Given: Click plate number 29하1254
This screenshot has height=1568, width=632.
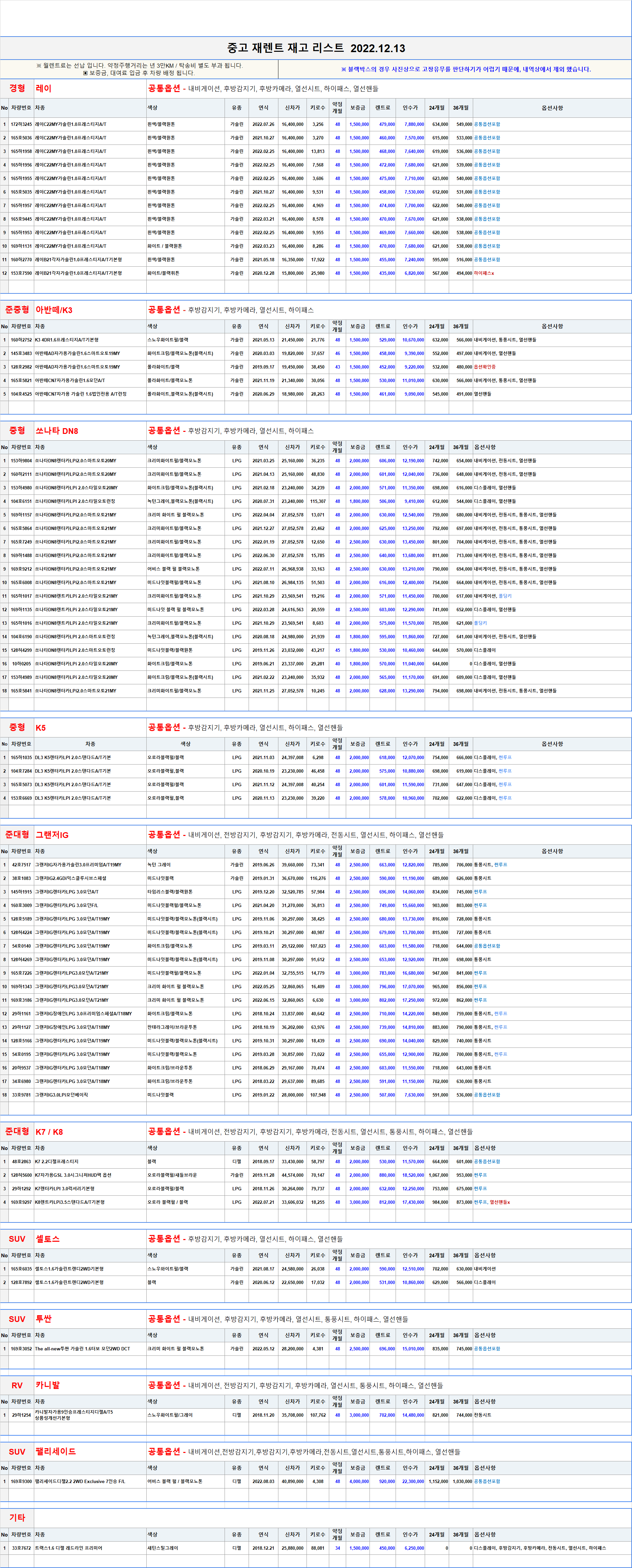Looking at the screenshot, I should coord(21,1415).
